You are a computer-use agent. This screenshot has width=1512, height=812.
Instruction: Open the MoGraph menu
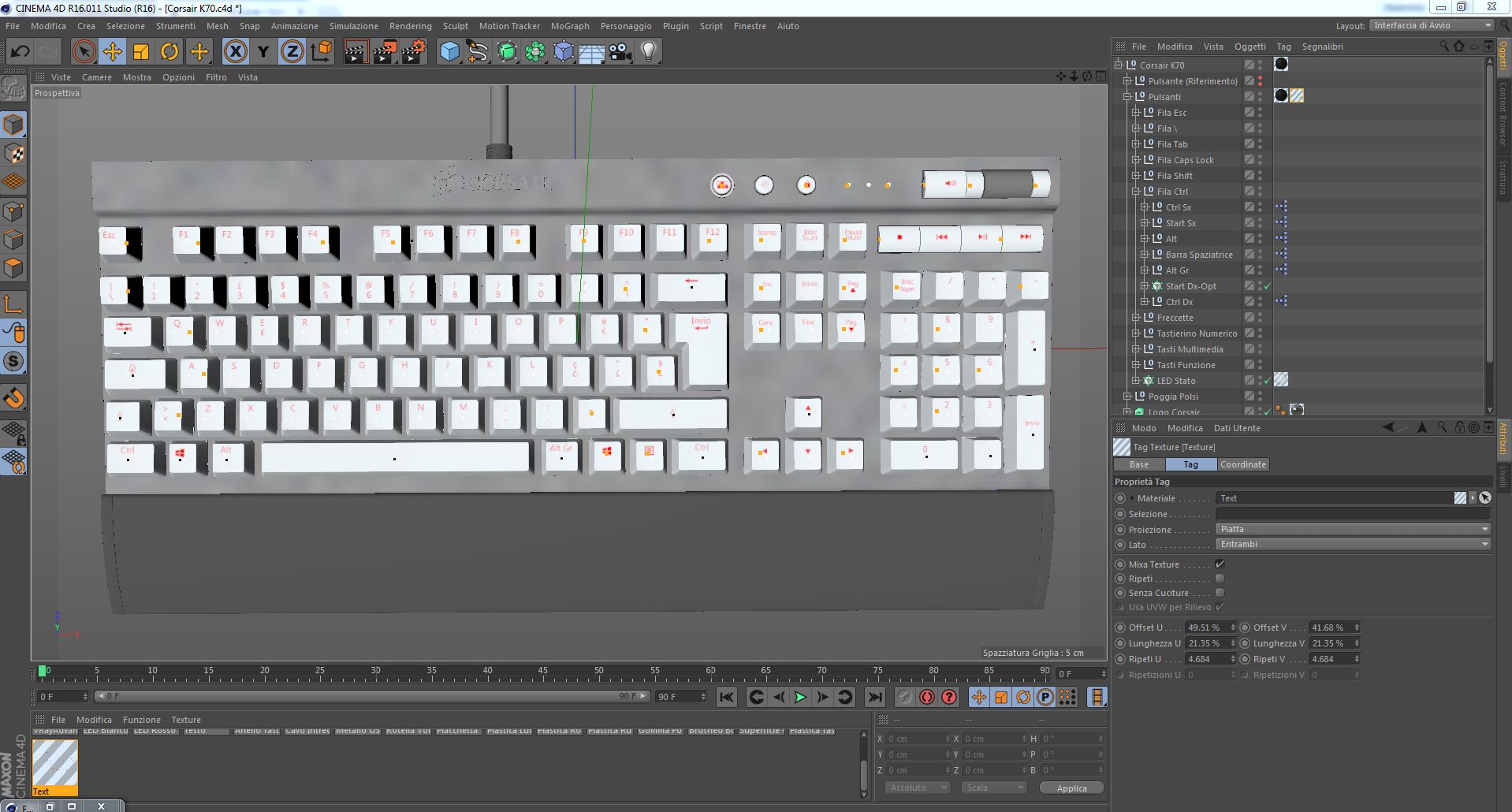570,26
